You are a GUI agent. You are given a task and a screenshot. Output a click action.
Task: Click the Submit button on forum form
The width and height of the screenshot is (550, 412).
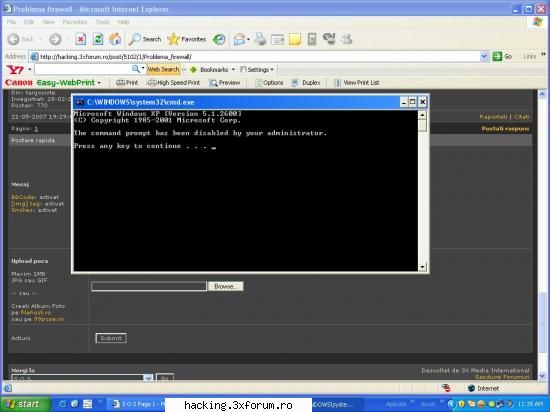[111, 338]
